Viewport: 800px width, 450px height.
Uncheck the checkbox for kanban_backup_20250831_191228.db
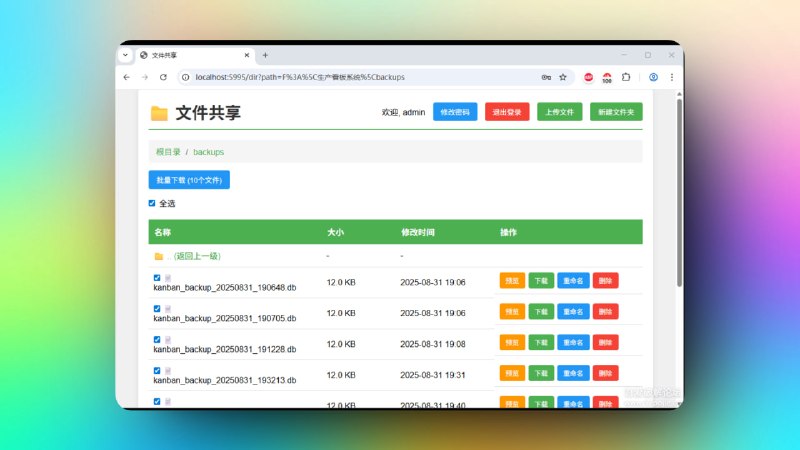[157, 340]
